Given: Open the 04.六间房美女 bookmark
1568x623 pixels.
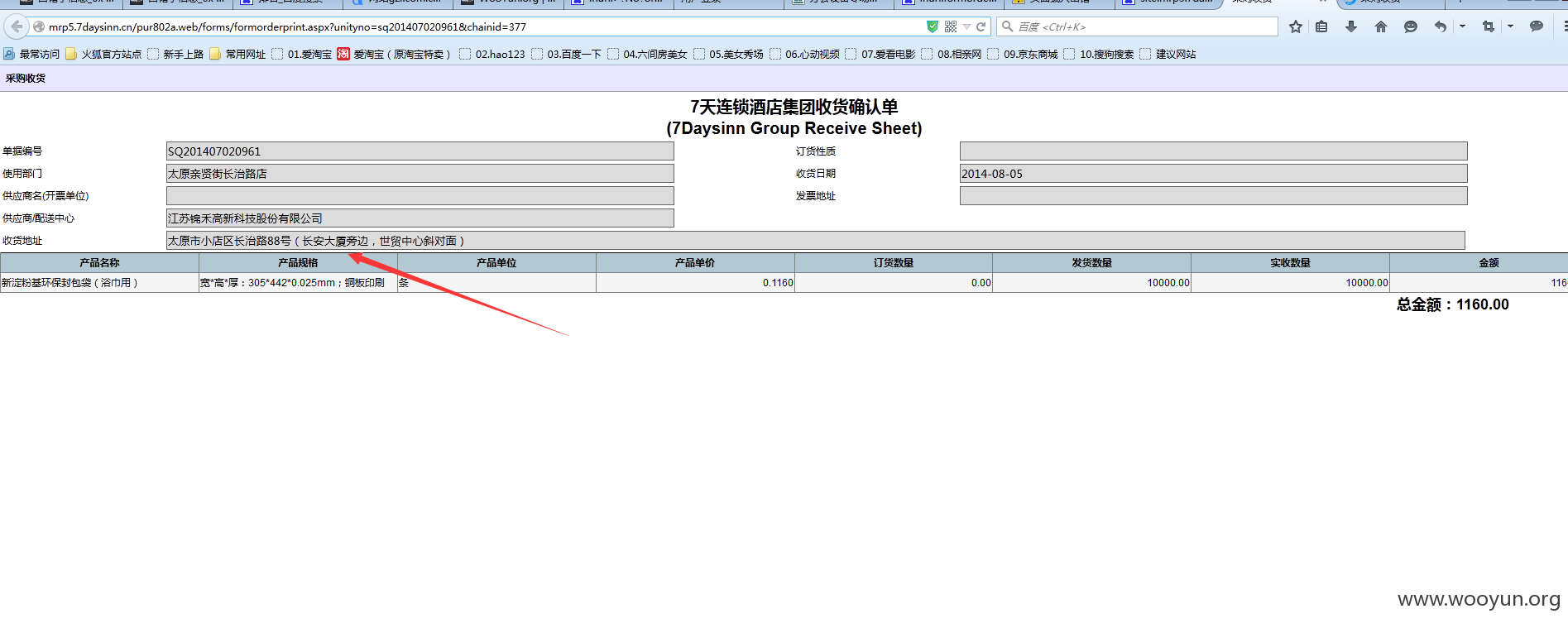Looking at the screenshot, I should pos(647,54).
